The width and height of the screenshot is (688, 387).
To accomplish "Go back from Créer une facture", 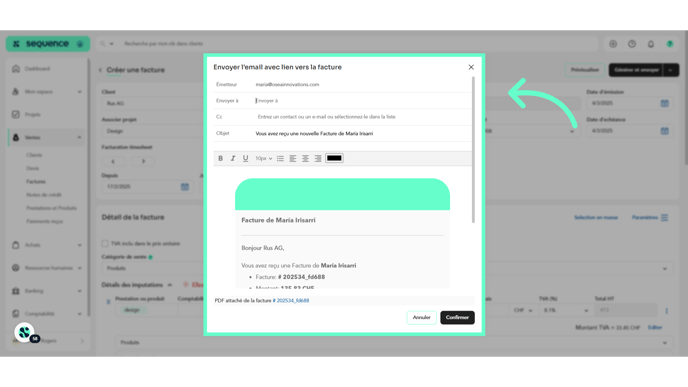I will (x=100, y=70).
